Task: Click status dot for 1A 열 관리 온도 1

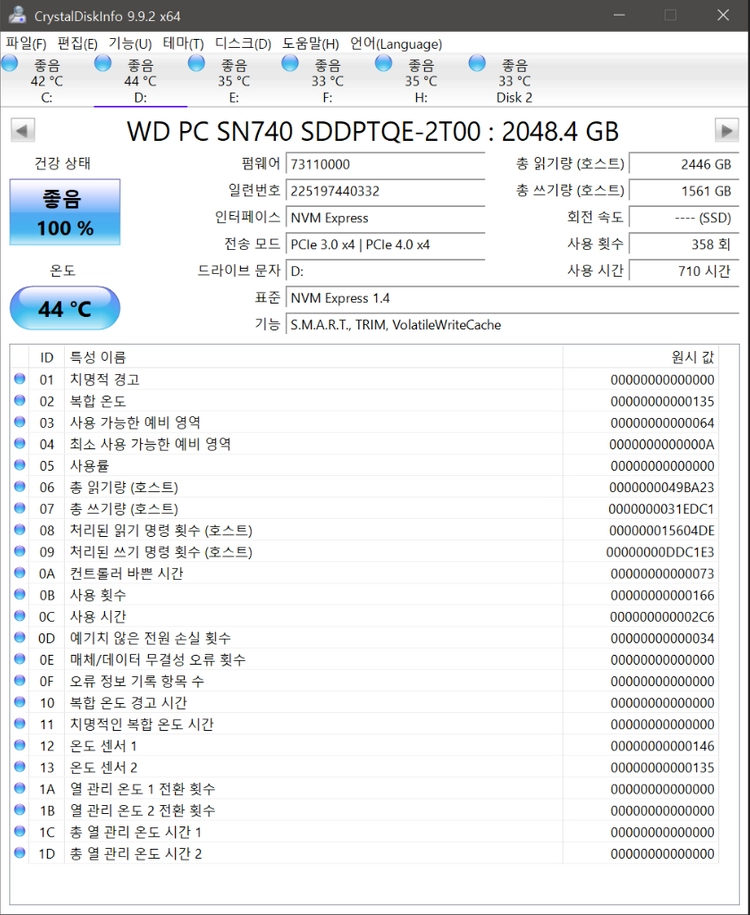Action: tap(20, 788)
